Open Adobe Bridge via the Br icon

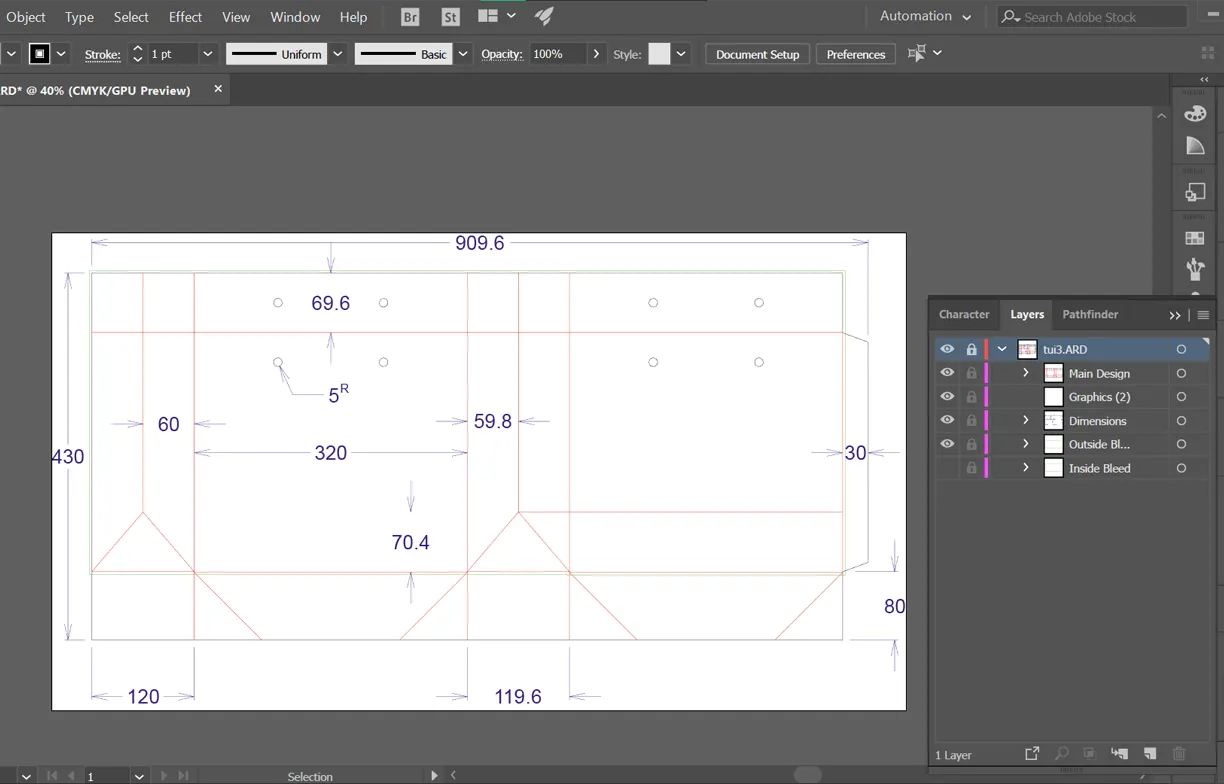pos(410,16)
